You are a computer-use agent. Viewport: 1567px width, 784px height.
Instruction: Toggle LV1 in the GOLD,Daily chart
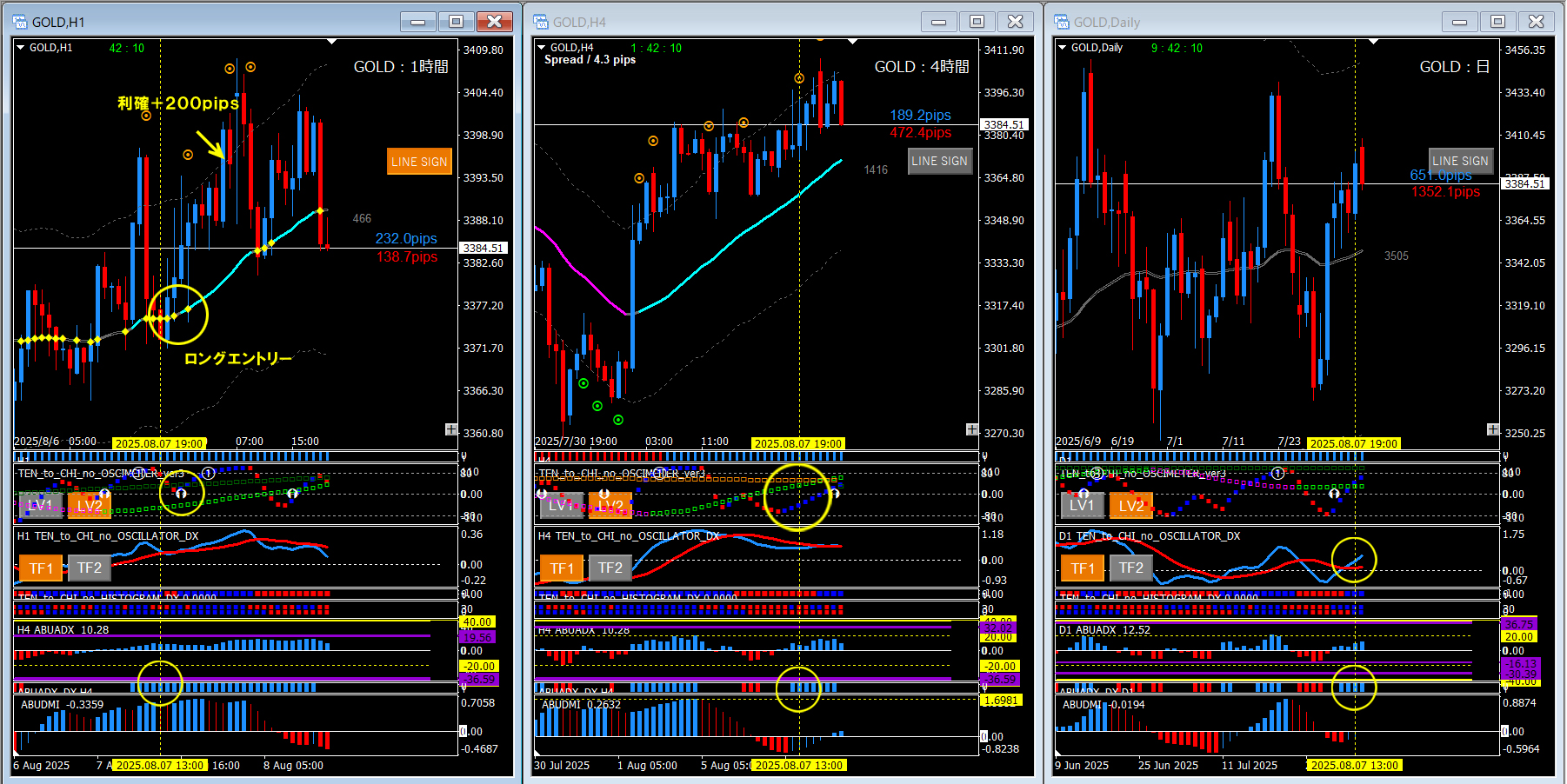point(1082,505)
